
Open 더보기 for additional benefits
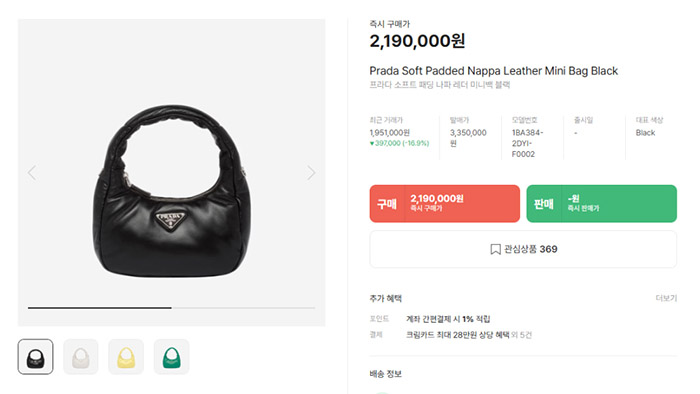click(666, 298)
